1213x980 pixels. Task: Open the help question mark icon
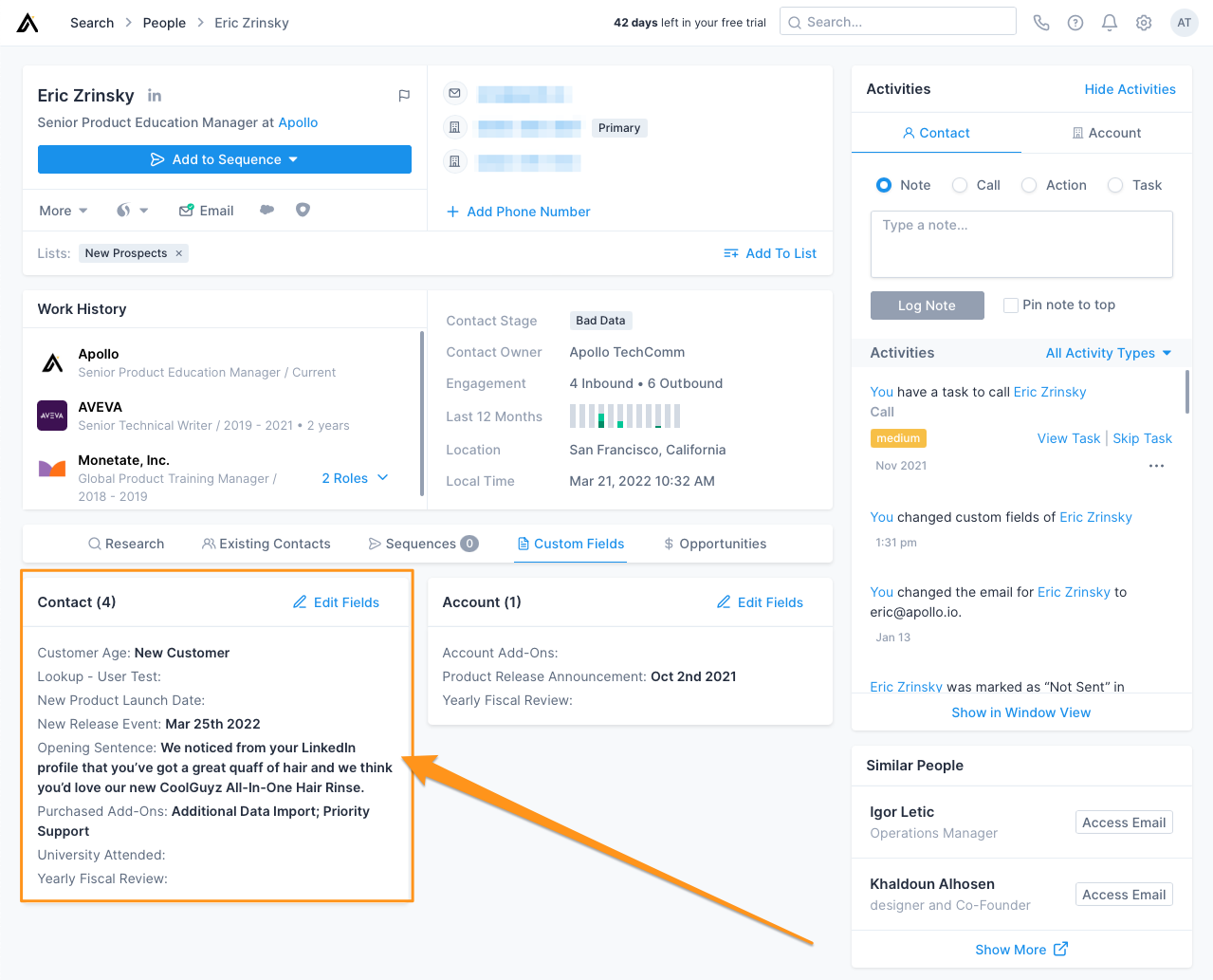(1075, 23)
